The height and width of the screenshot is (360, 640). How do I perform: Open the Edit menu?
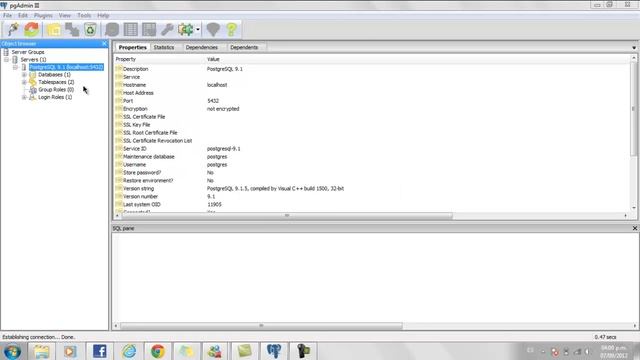click(x=22, y=15)
